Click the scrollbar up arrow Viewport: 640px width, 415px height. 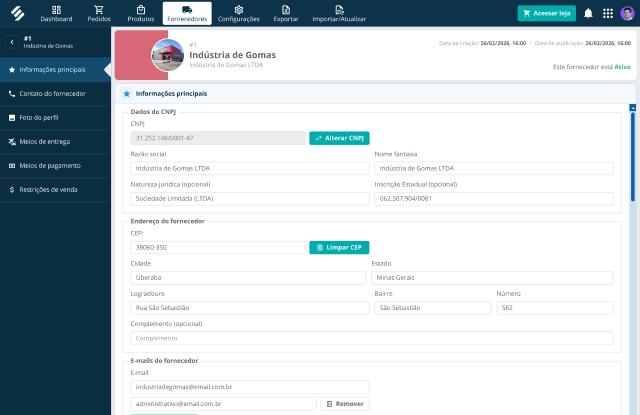[x=633, y=108]
